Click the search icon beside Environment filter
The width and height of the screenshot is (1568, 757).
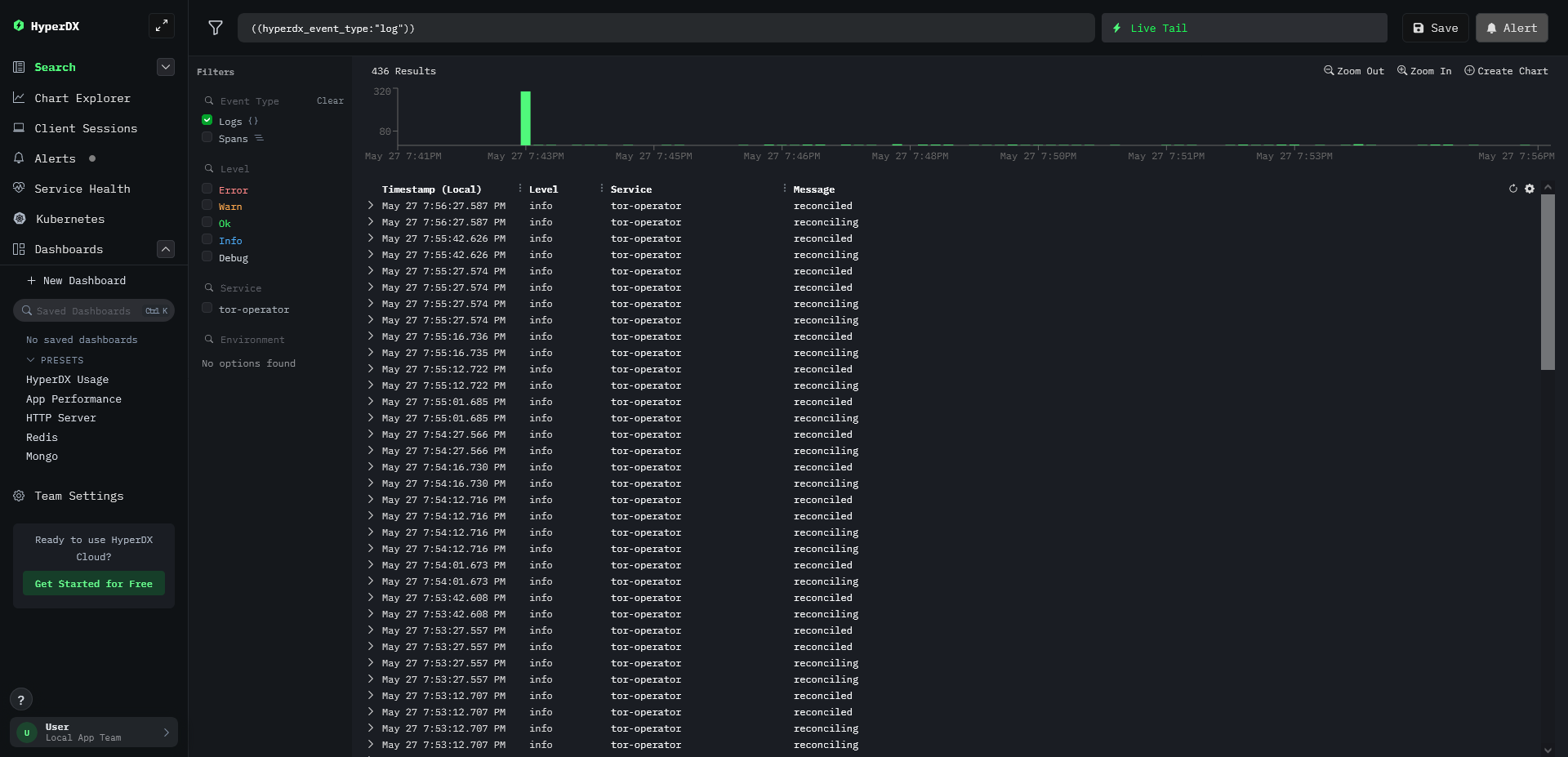pos(209,339)
